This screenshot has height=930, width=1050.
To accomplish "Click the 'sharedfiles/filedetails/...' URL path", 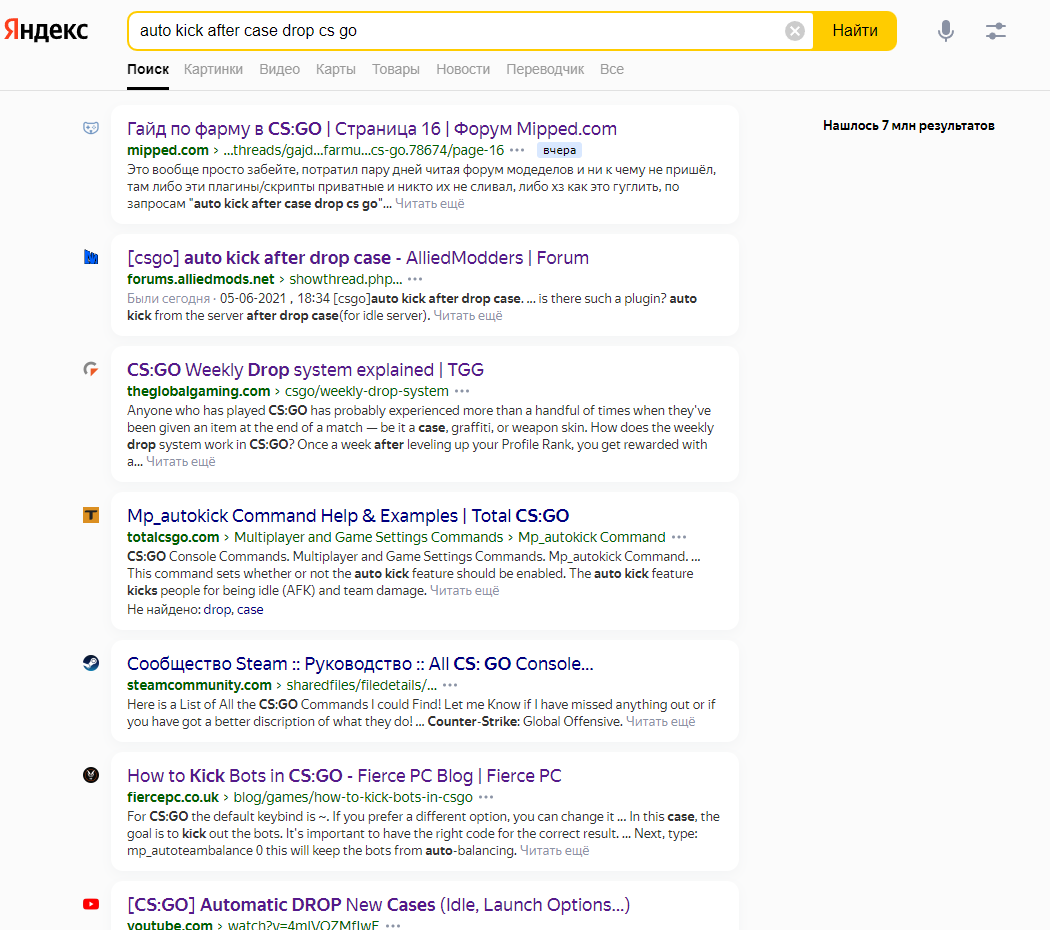I will click(x=361, y=685).
